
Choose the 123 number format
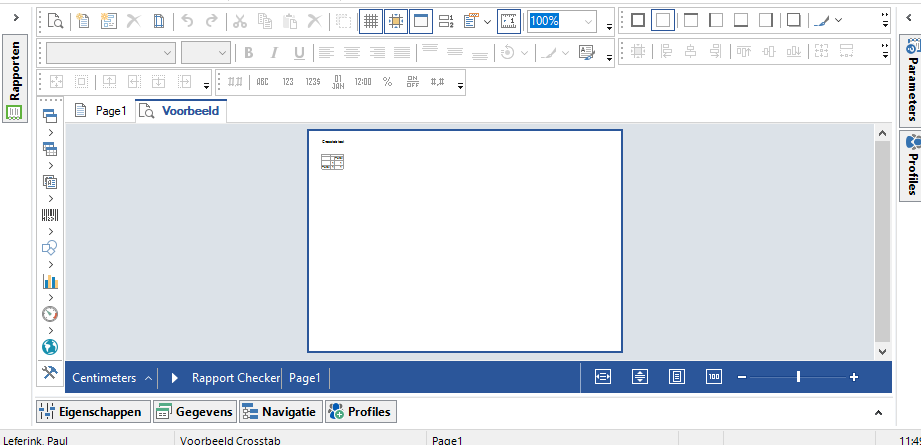(x=288, y=82)
